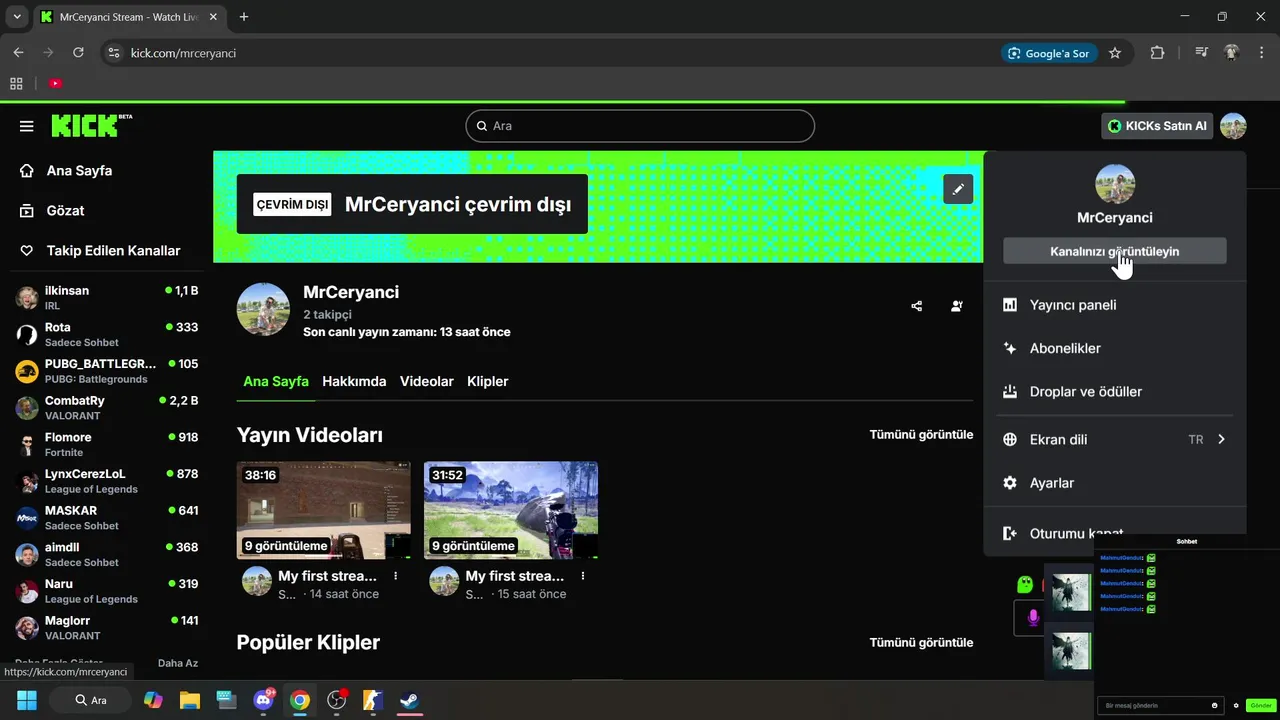Image resolution: width=1280 pixels, height=720 pixels.
Task: Open the profile avatar at top right
Action: [x=1233, y=126]
